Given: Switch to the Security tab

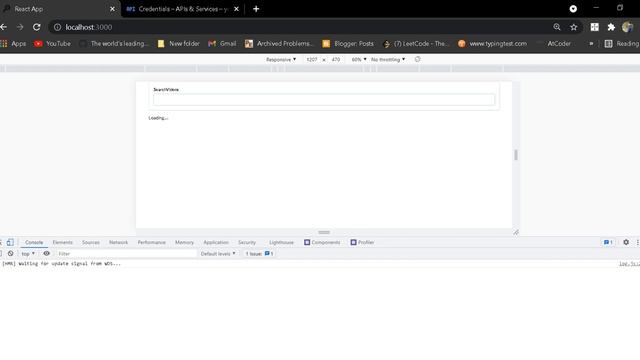Looking at the screenshot, I should (x=247, y=242).
